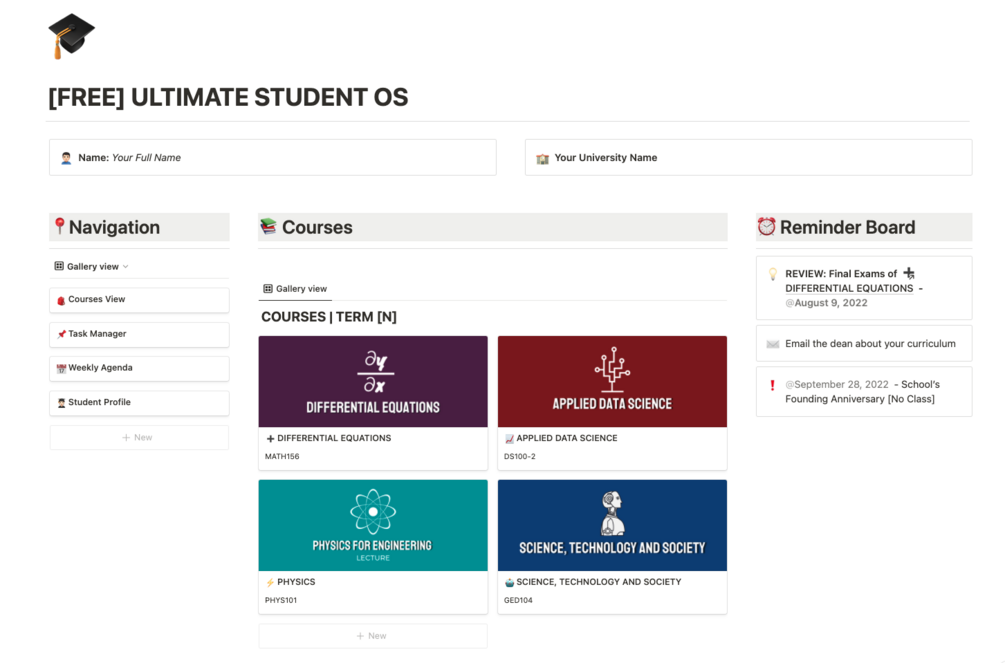The width and height of the screenshot is (1005, 663).
Task: Click the COURSES | TERM [N] heading
Action: tap(329, 317)
